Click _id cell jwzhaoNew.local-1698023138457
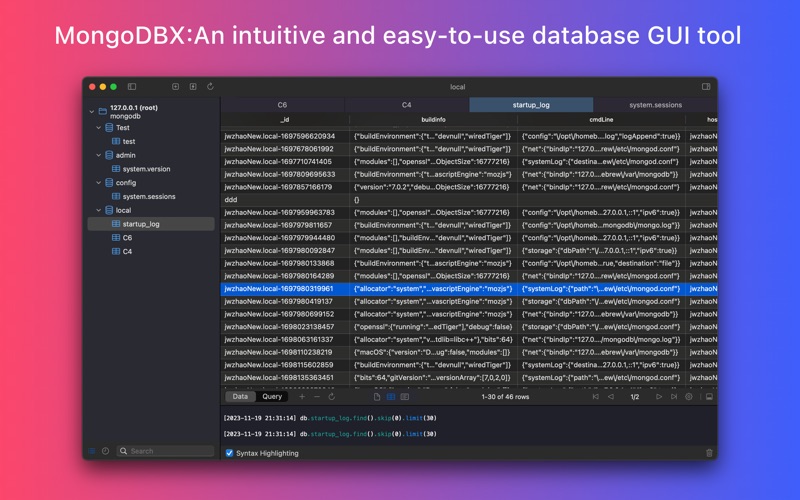 pos(285,327)
